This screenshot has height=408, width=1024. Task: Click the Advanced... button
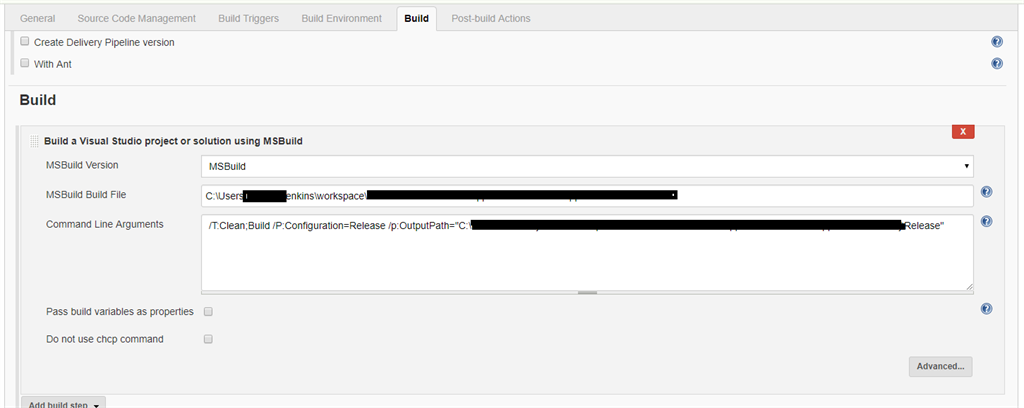point(940,366)
